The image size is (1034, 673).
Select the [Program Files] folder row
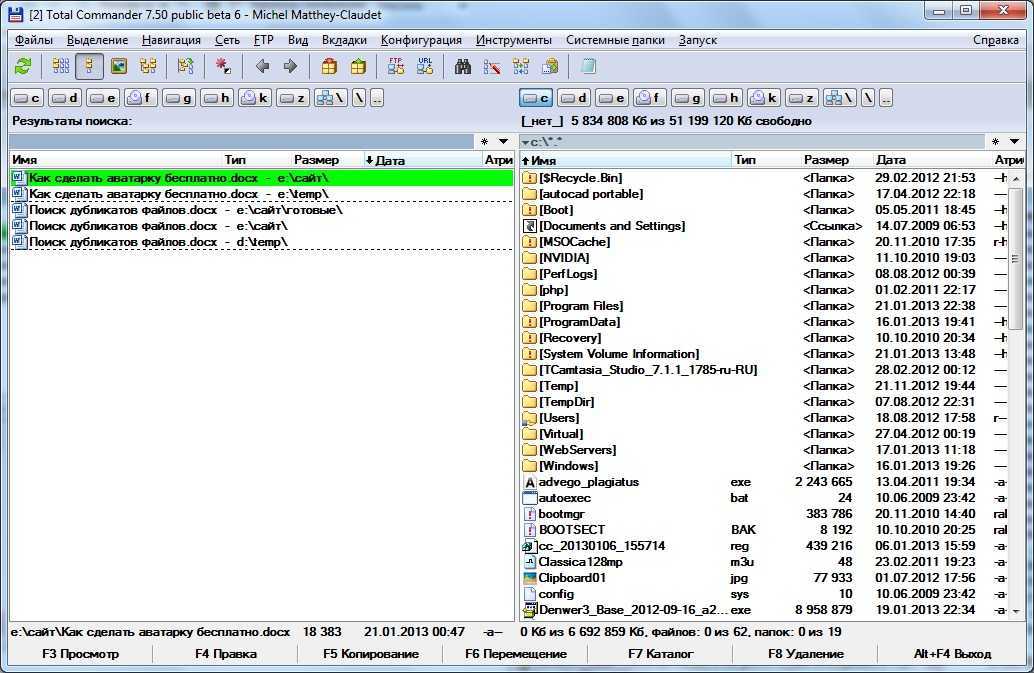point(764,306)
